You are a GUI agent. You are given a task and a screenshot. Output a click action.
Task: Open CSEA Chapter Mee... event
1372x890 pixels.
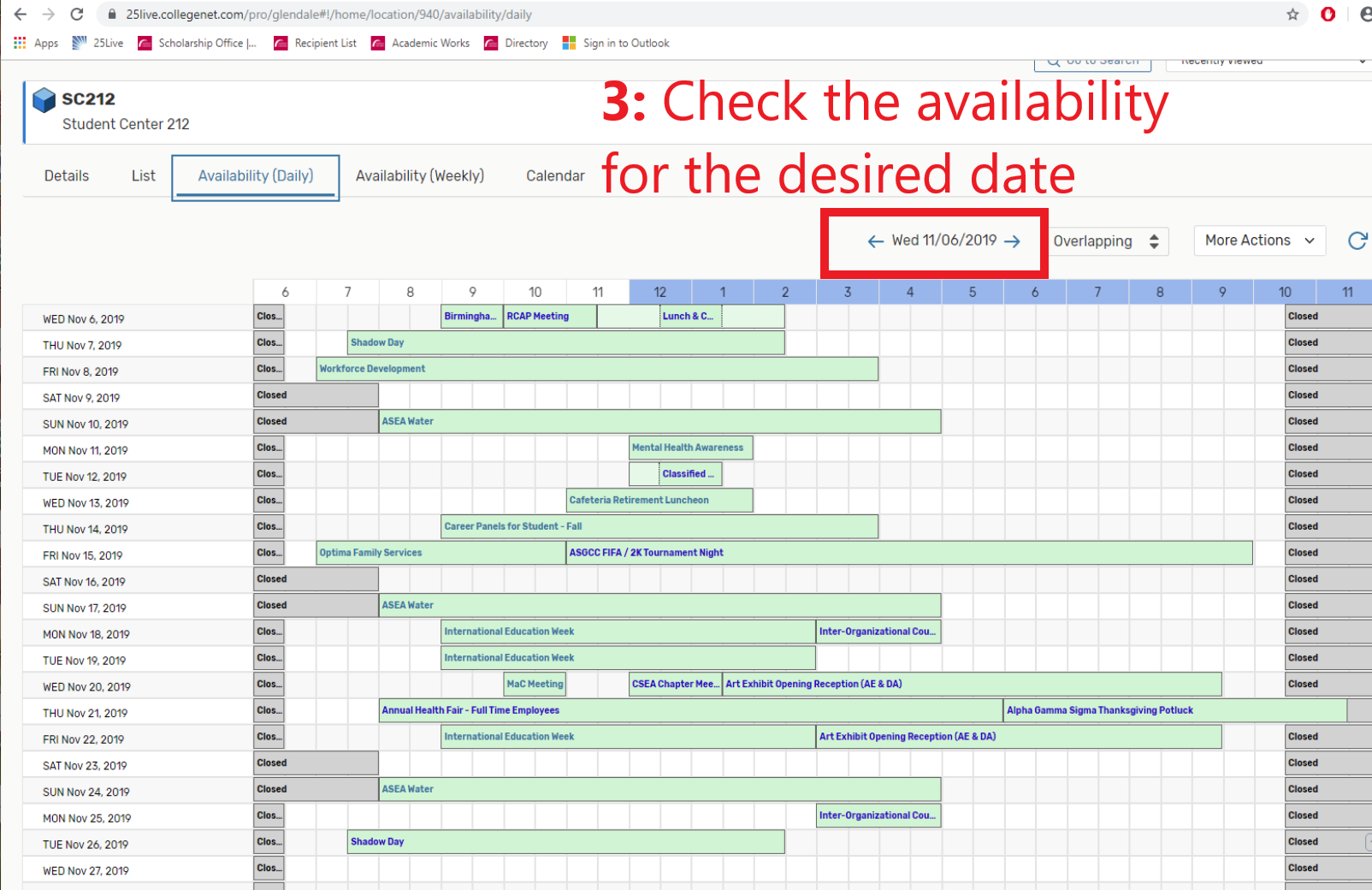[x=675, y=684]
